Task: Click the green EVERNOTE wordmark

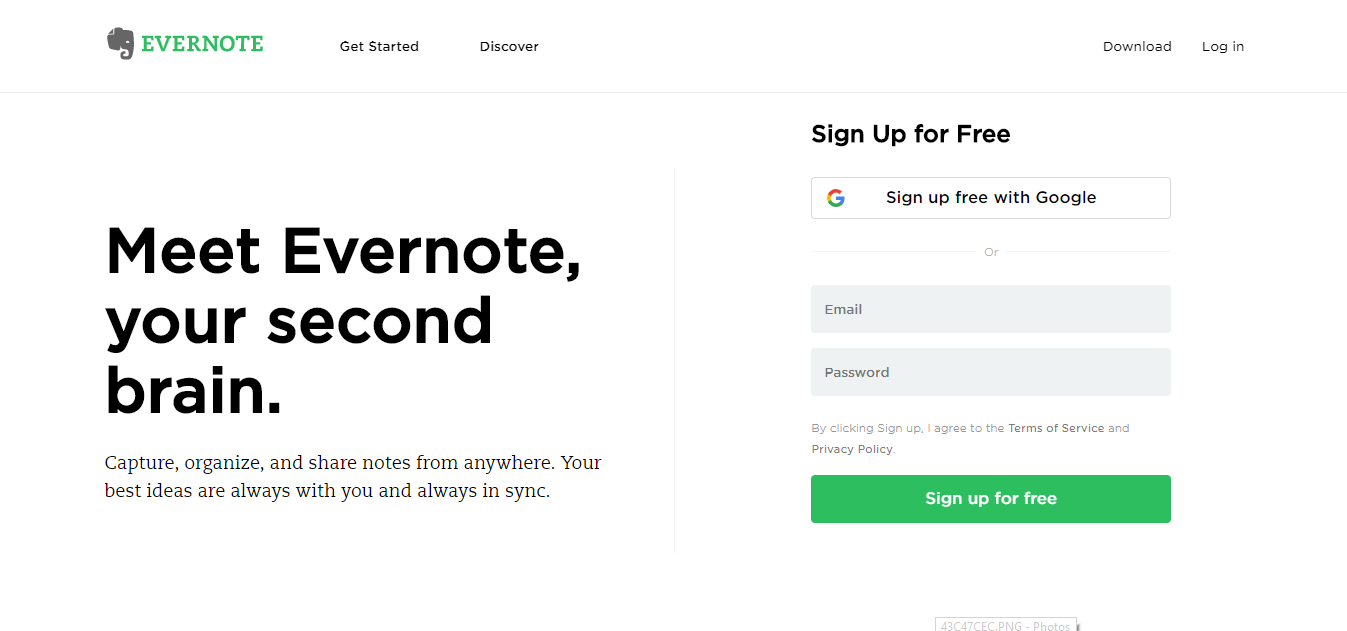Action: [x=202, y=44]
